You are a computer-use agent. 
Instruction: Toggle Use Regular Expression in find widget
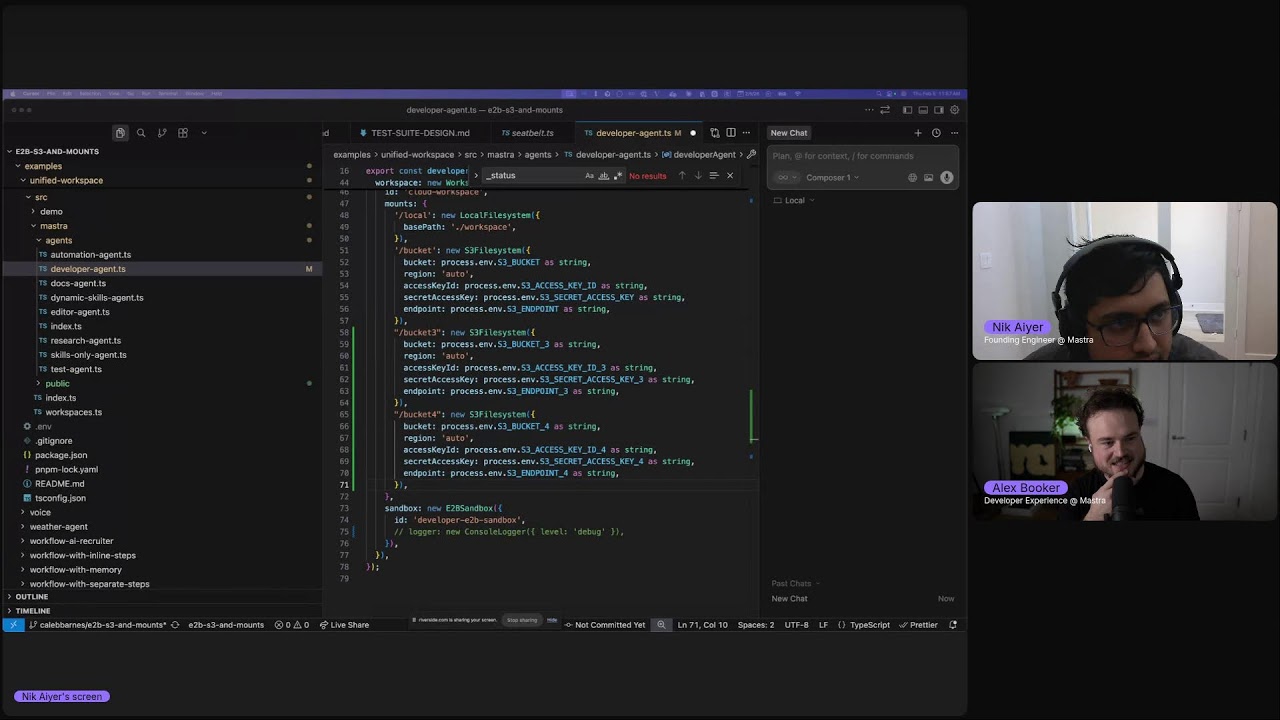click(617, 176)
